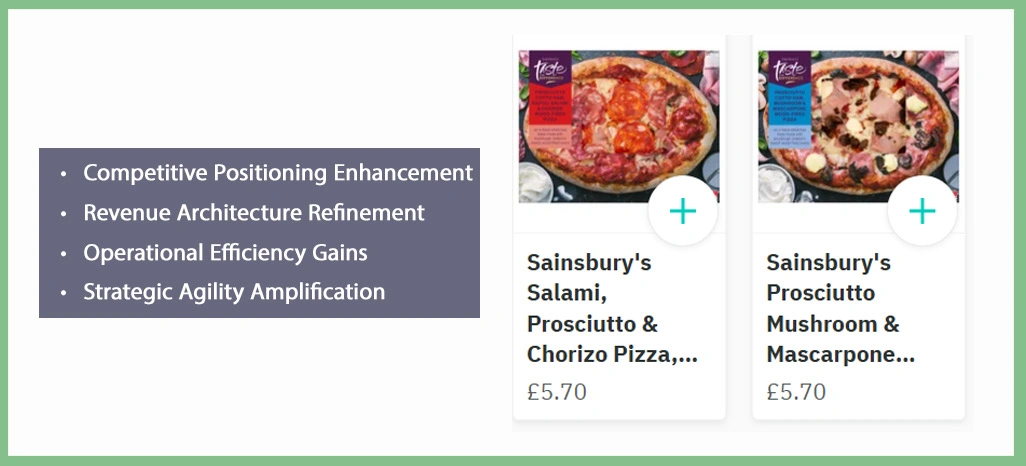The width and height of the screenshot is (1026, 466).
Task: Add Salami, Prosciutto & Chorizo Pizza to basket
Action: tap(682, 211)
